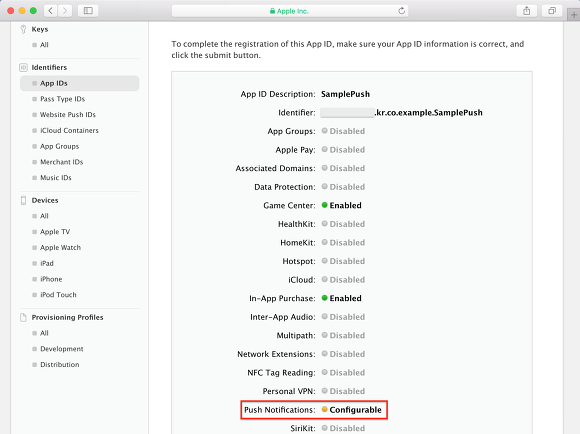Click the Game Center green status dot
Screen dimensions: 580x434
[324, 205]
